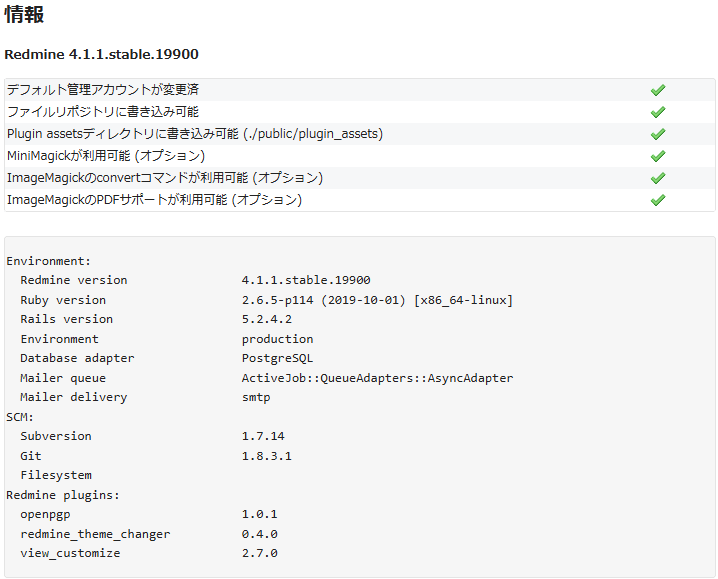Click the production value

point(277,339)
